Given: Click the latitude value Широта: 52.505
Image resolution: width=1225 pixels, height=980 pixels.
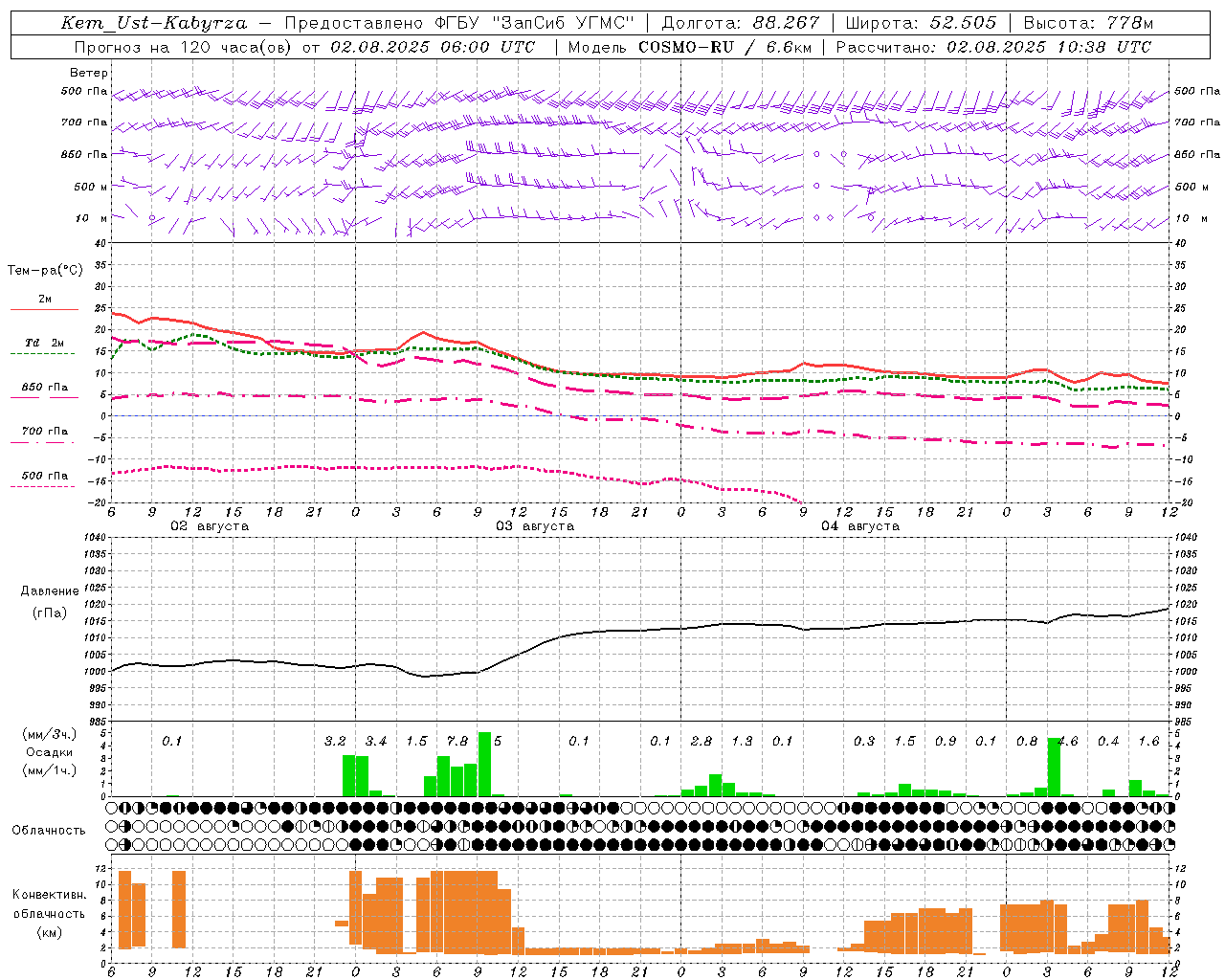Looking at the screenshot, I should click(921, 23).
